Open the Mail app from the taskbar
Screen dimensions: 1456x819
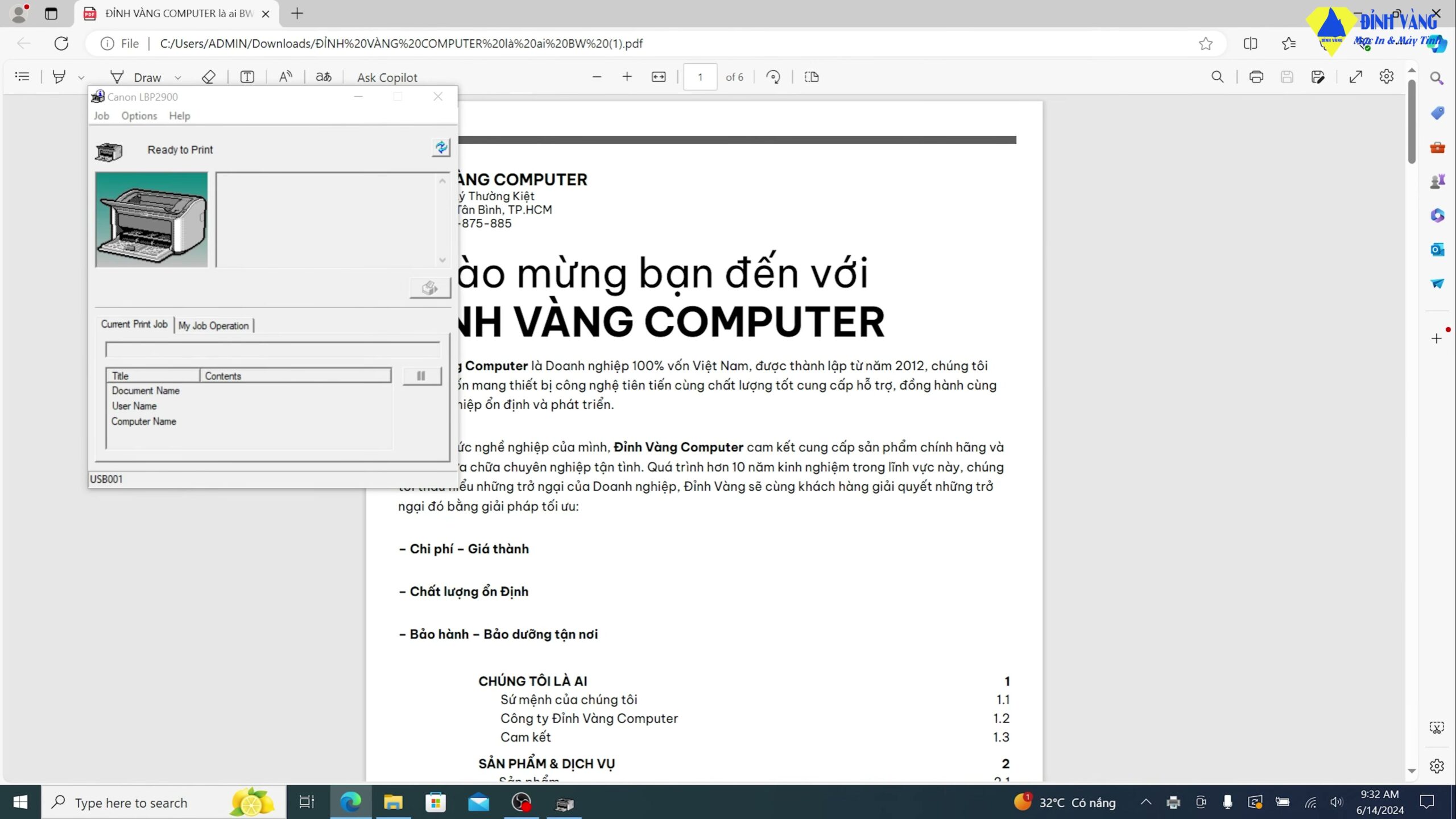tap(479, 803)
